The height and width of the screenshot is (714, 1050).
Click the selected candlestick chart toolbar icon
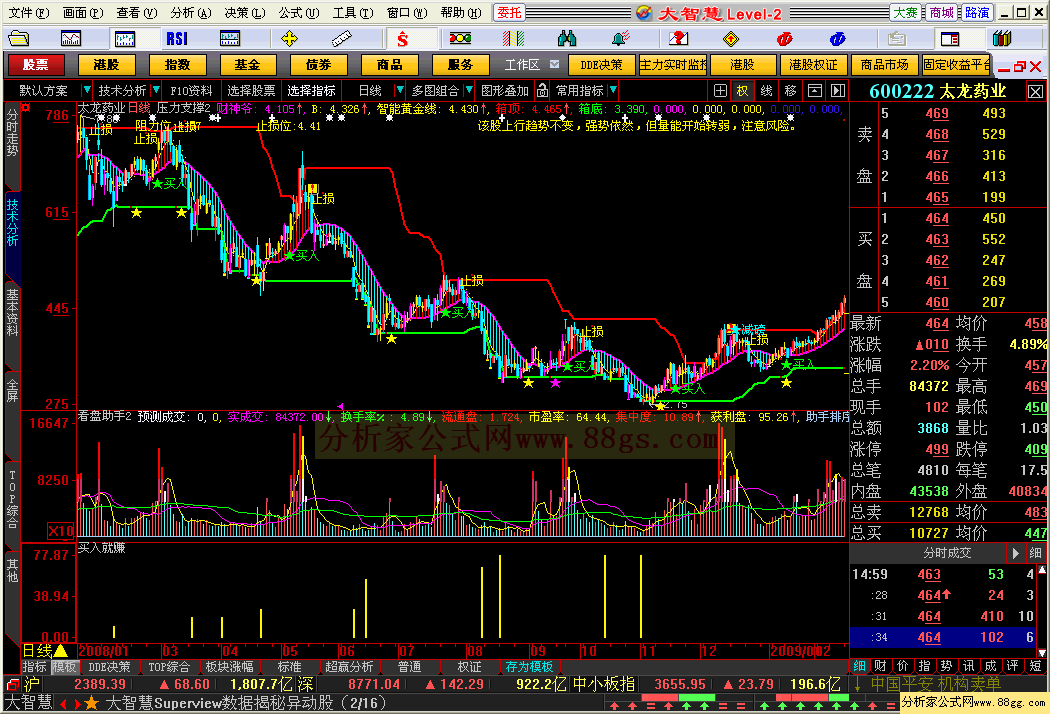(x=125, y=39)
